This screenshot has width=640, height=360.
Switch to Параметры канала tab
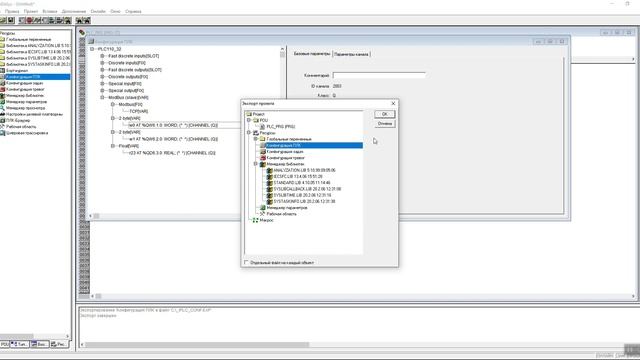[x=351, y=54]
